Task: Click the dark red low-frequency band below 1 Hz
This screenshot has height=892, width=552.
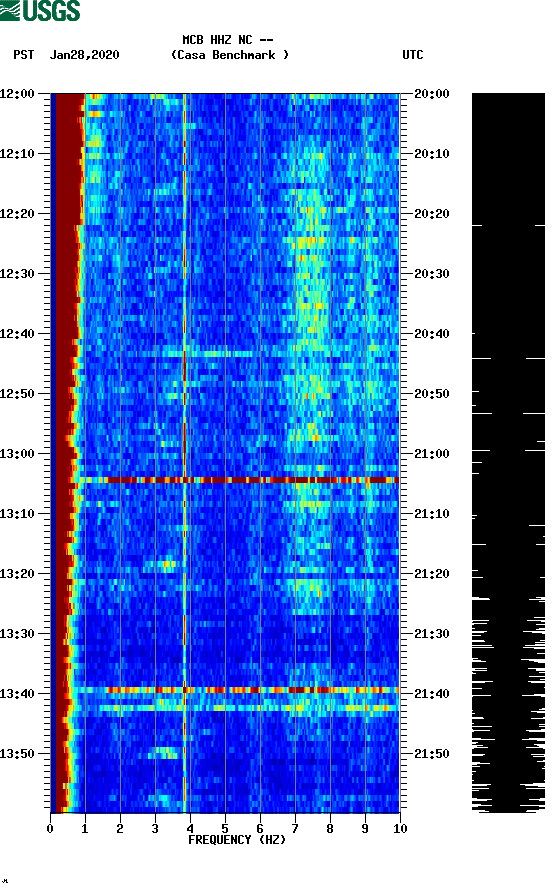Action: [65, 453]
